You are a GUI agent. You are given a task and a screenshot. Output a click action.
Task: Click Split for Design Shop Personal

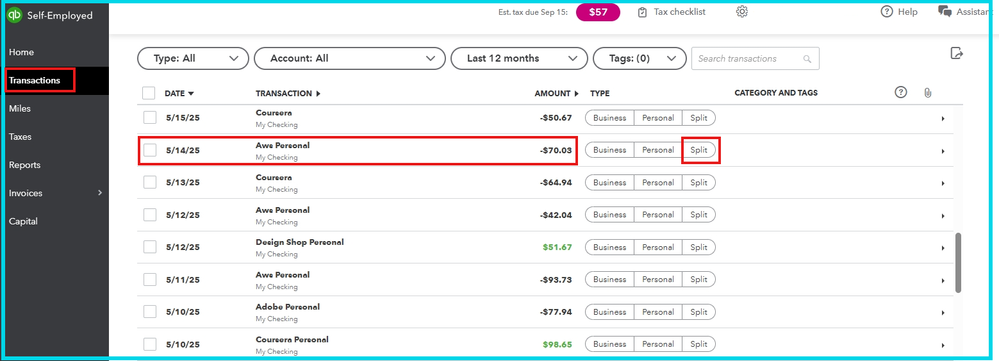click(x=699, y=247)
